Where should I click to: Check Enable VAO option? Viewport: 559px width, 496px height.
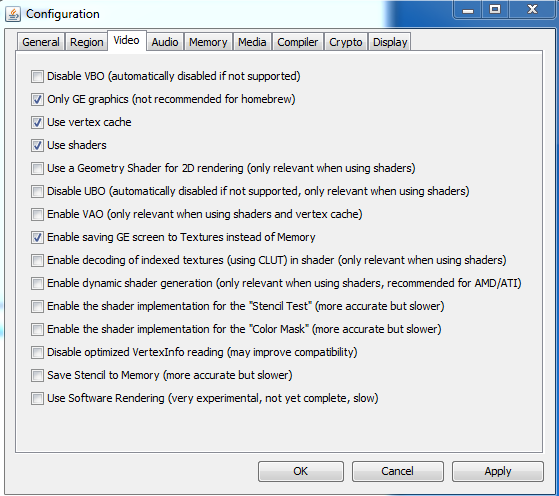(37, 214)
